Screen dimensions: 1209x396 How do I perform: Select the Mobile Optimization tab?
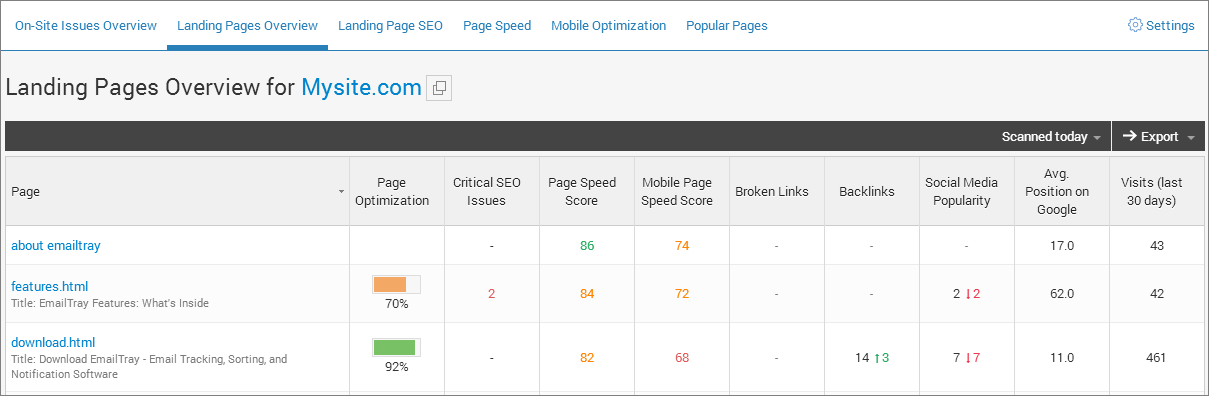(608, 26)
